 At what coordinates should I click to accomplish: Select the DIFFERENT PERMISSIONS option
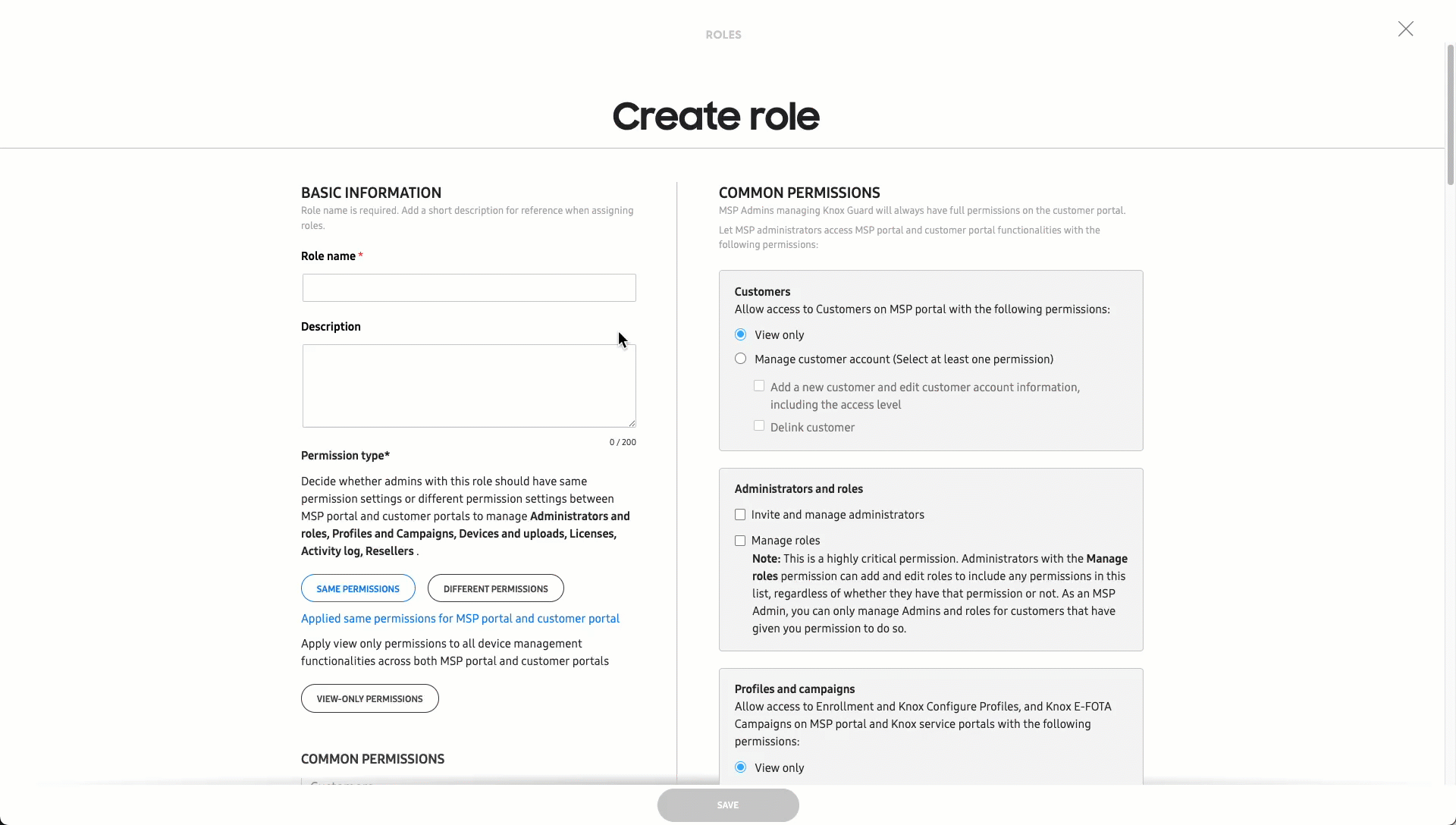click(x=494, y=588)
